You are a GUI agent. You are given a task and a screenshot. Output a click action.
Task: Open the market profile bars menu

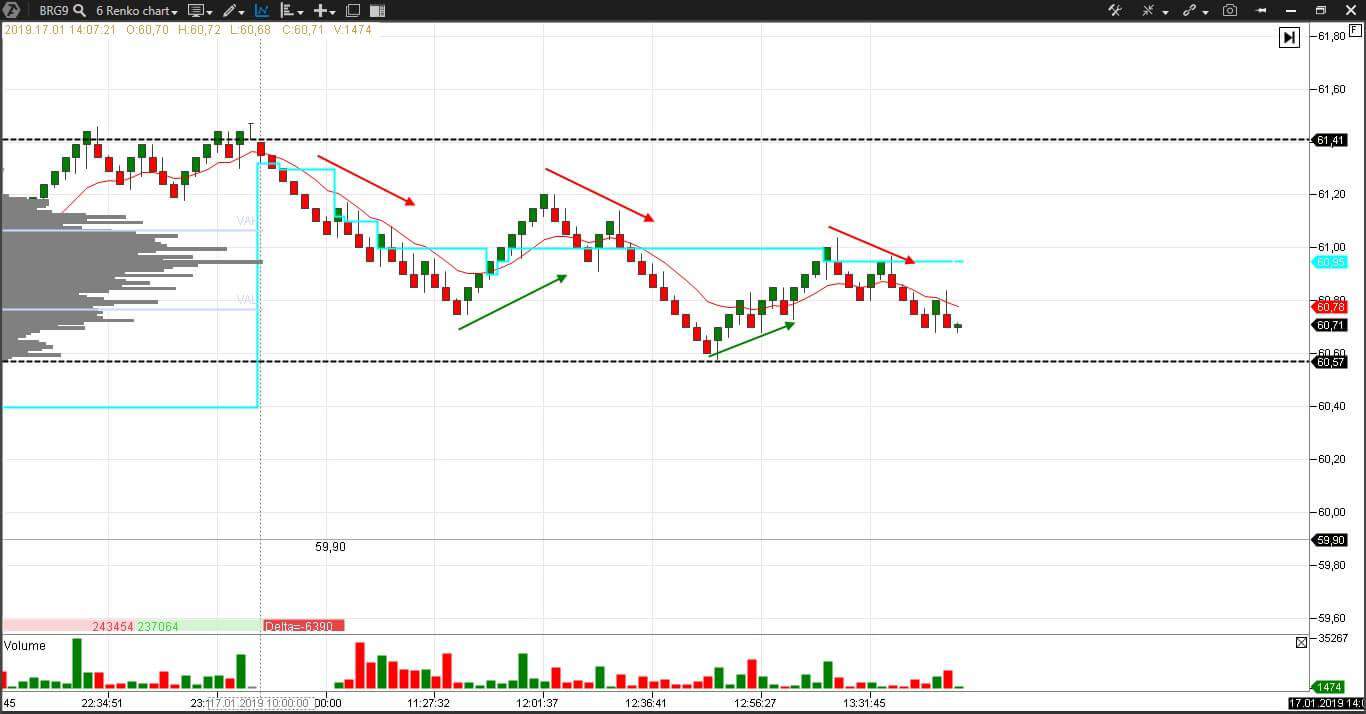[x=291, y=11]
